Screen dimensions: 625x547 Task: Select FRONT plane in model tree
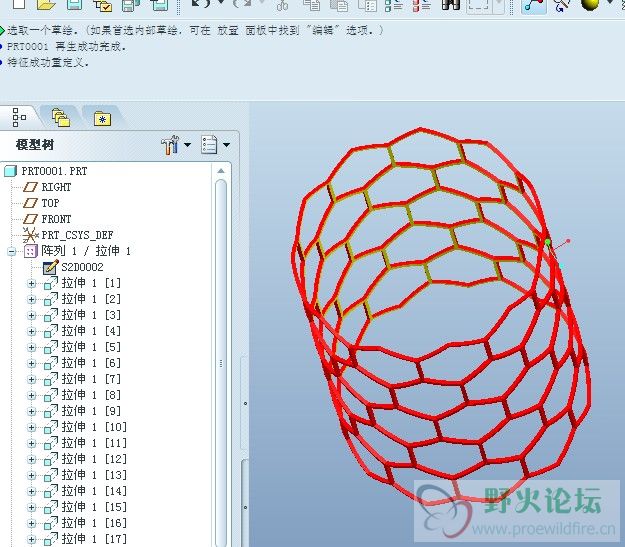pos(56,219)
